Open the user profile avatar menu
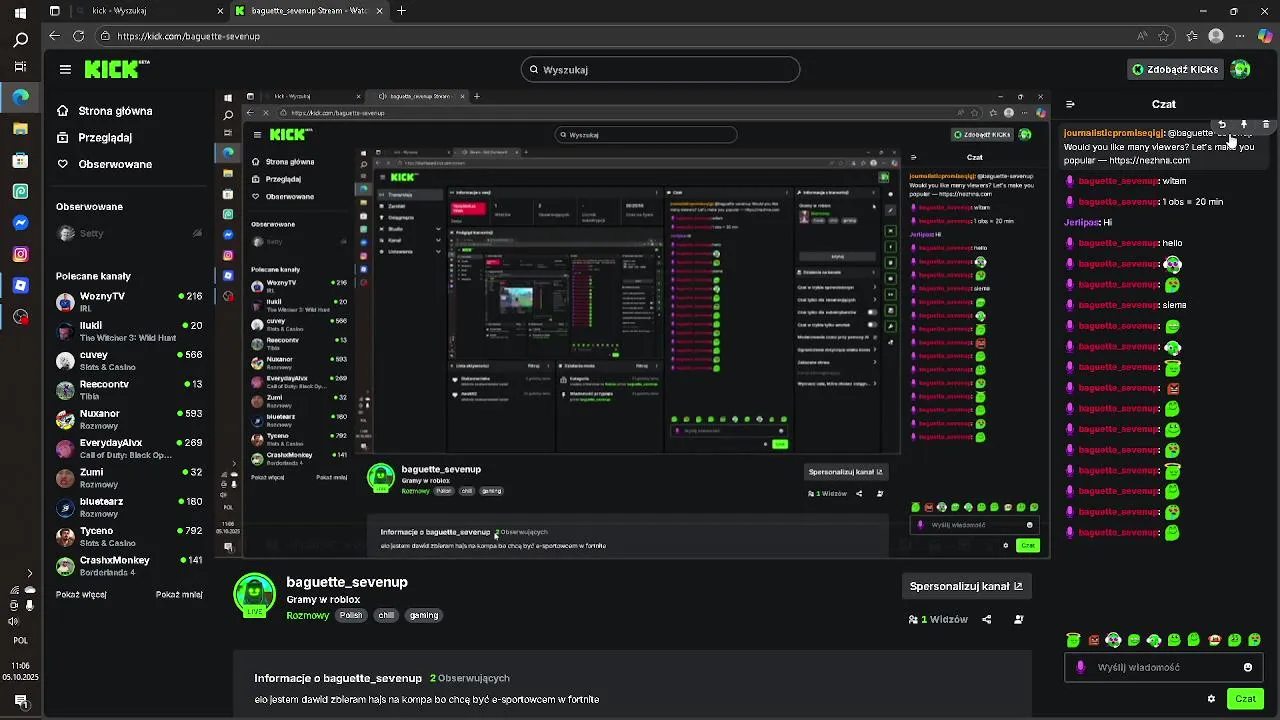 (1241, 69)
